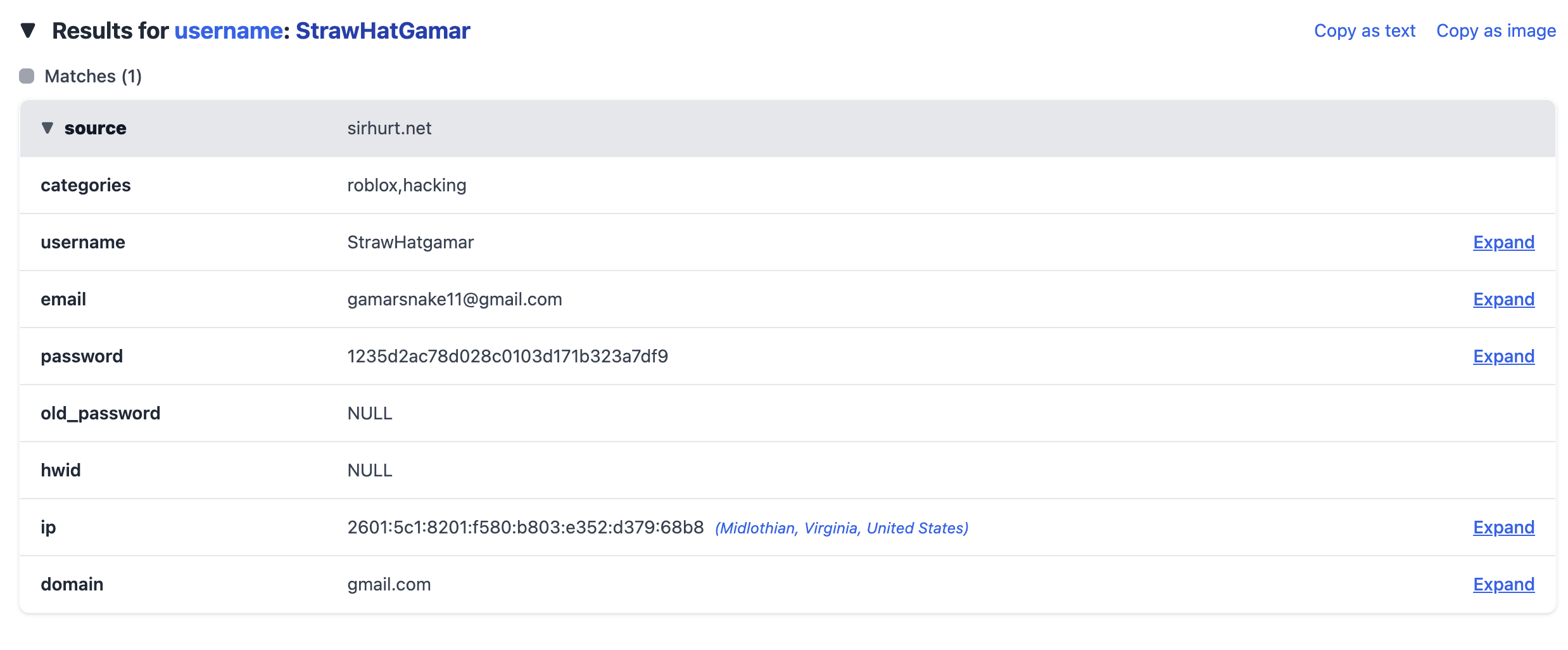This screenshot has height=650, width=1568.
Task: Click the username link in results heading
Action: point(229,31)
